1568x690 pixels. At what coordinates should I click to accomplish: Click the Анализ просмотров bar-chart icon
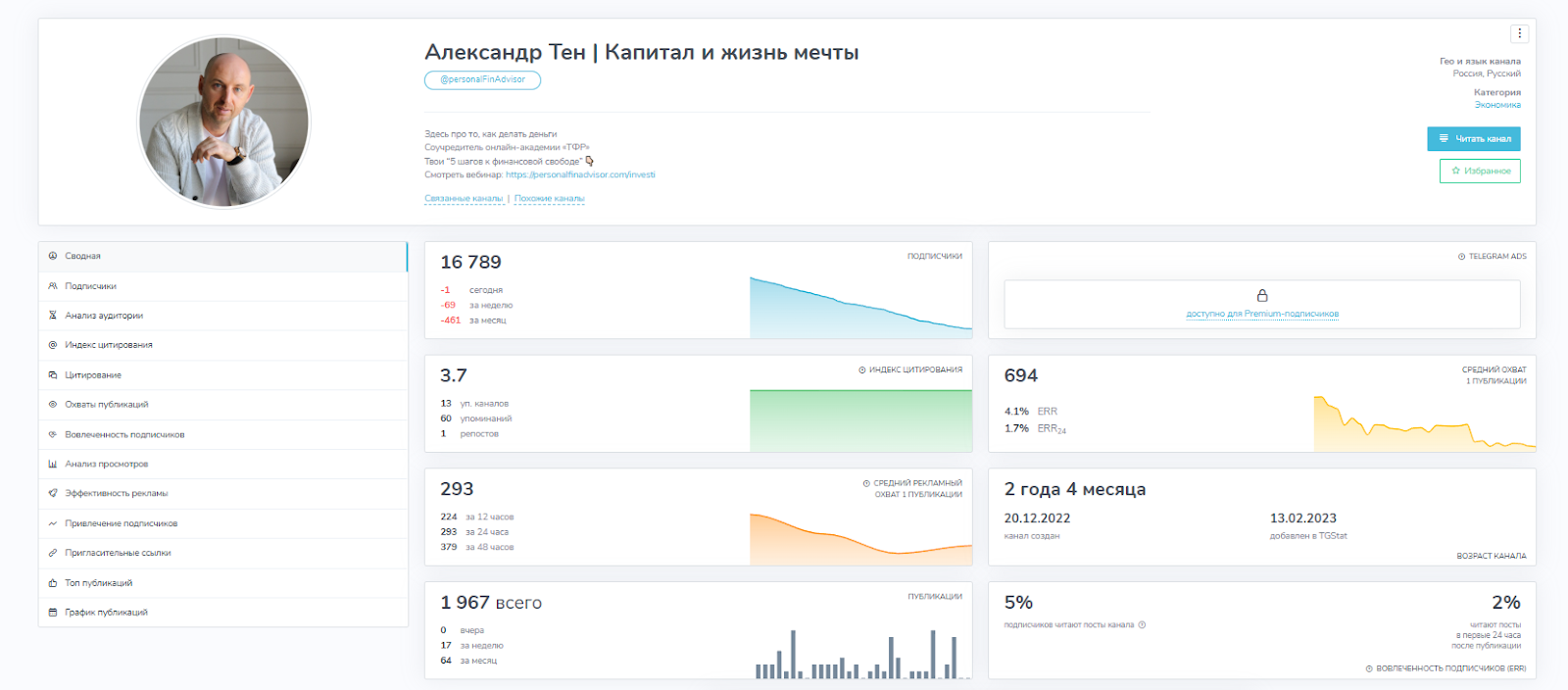click(53, 465)
